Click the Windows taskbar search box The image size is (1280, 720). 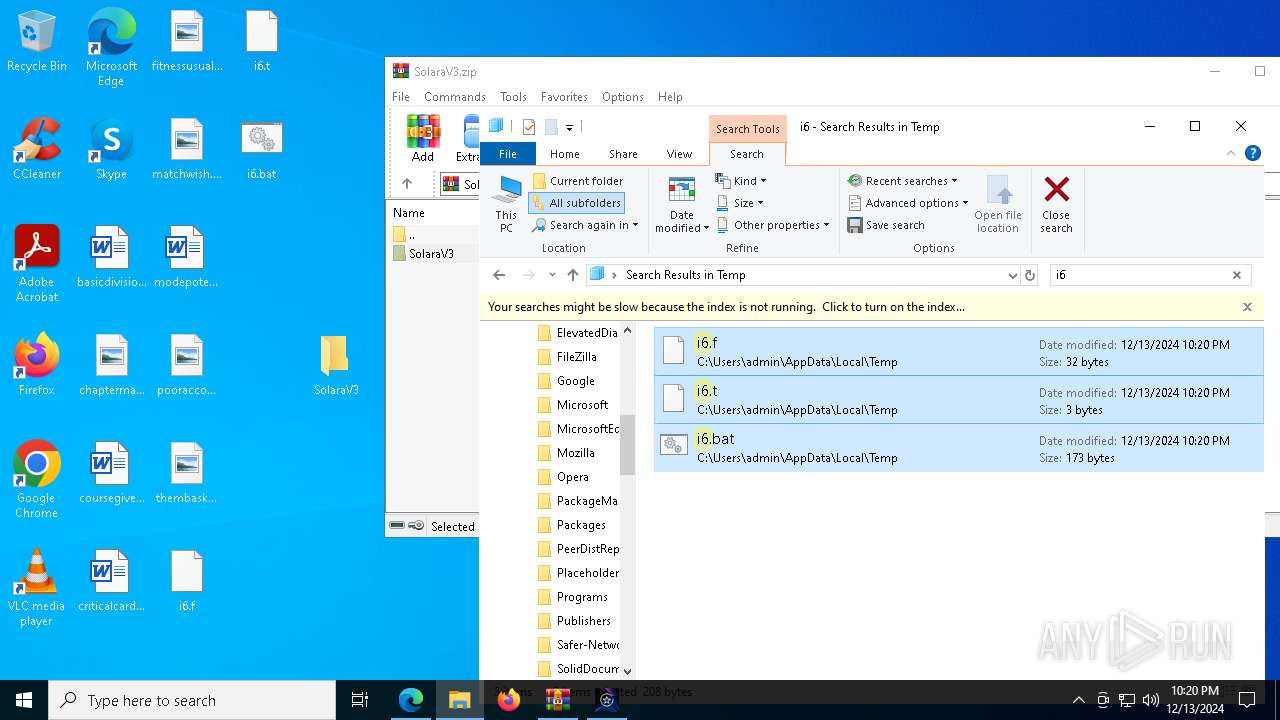[192, 700]
